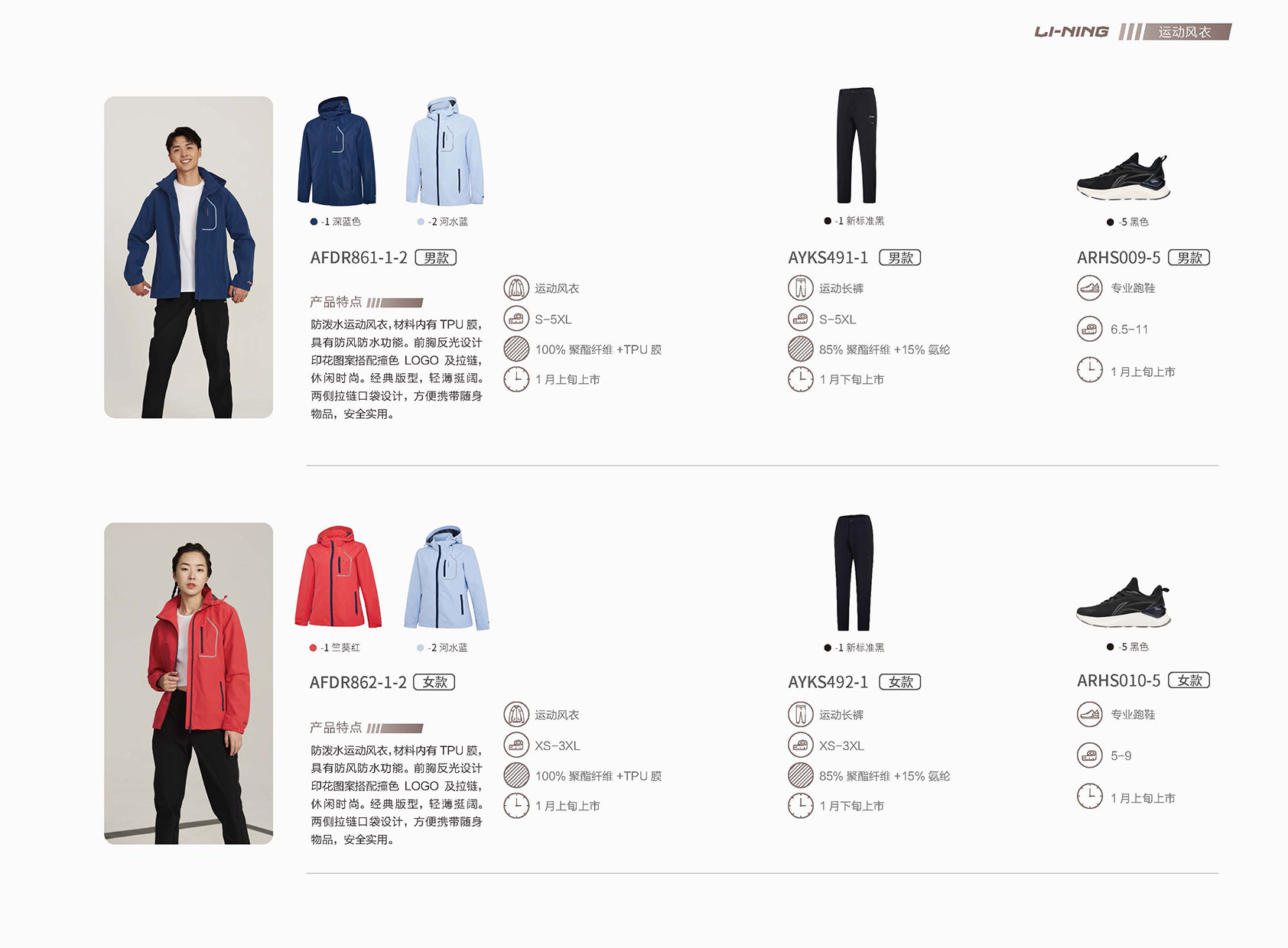
Task: Click the fabric icon by men's jacket 100% 聚酯纤维 +TPU 膜
Action: click(516, 349)
